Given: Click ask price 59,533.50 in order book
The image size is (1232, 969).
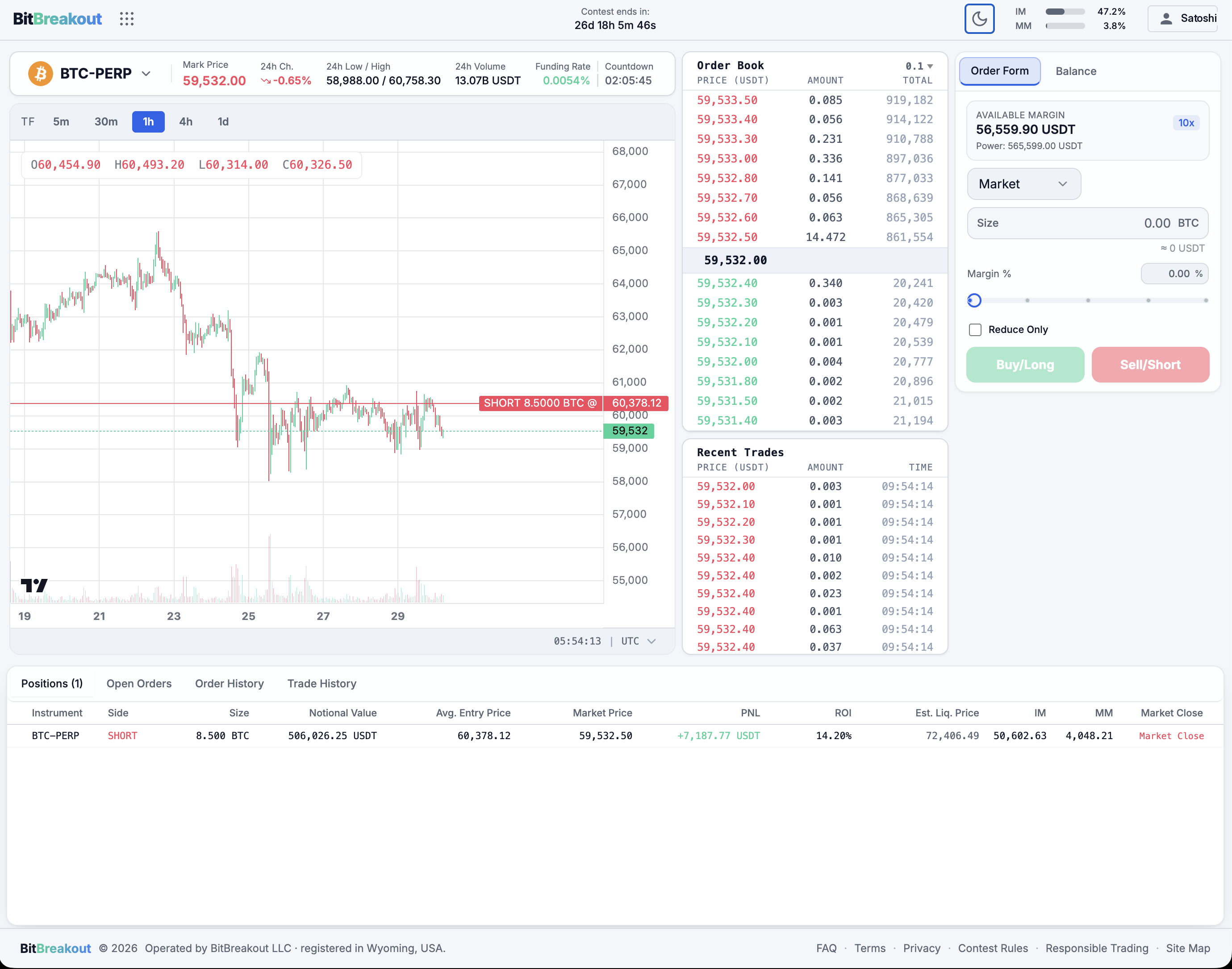Looking at the screenshot, I should [x=727, y=100].
